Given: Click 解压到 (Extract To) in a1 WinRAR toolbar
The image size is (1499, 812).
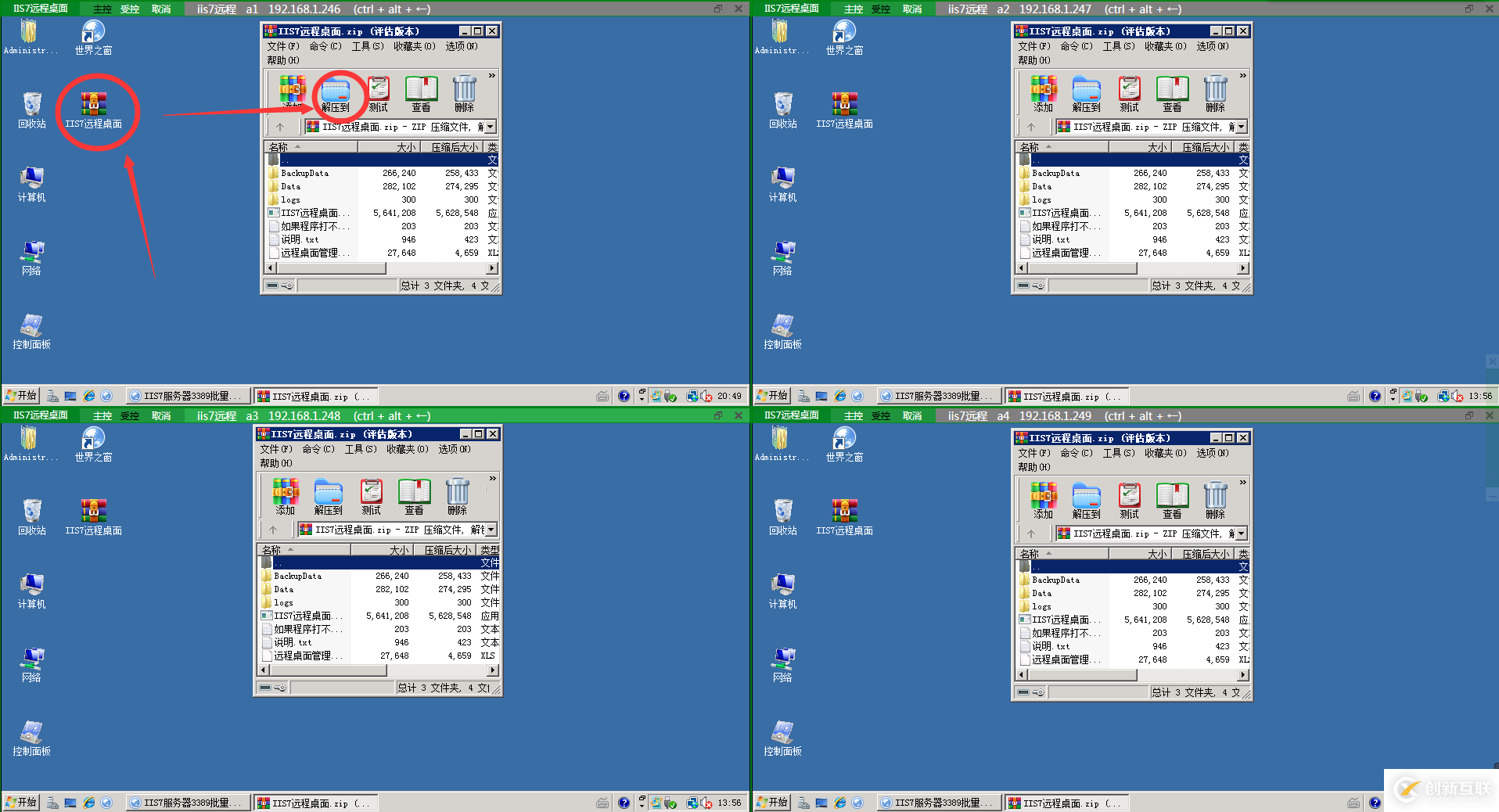Looking at the screenshot, I should [336, 94].
